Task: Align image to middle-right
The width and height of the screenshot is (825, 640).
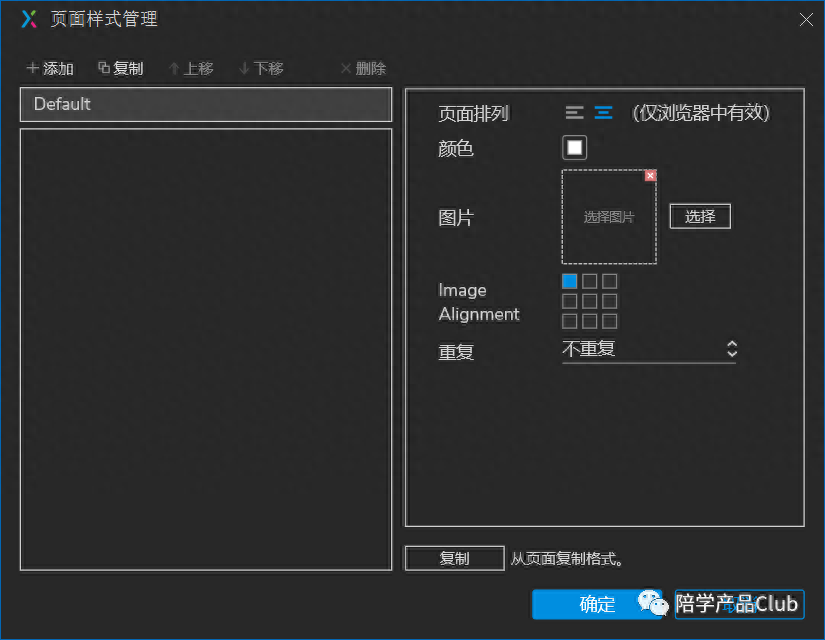Action: [609, 301]
